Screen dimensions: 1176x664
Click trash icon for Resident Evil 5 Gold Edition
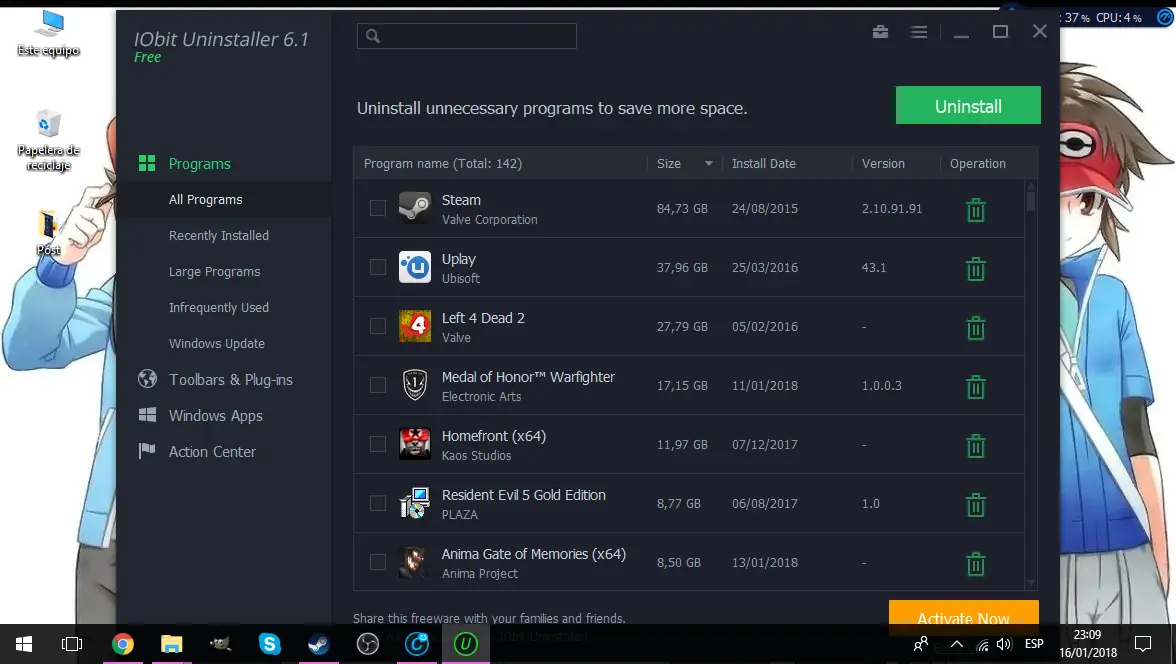click(x=976, y=505)
